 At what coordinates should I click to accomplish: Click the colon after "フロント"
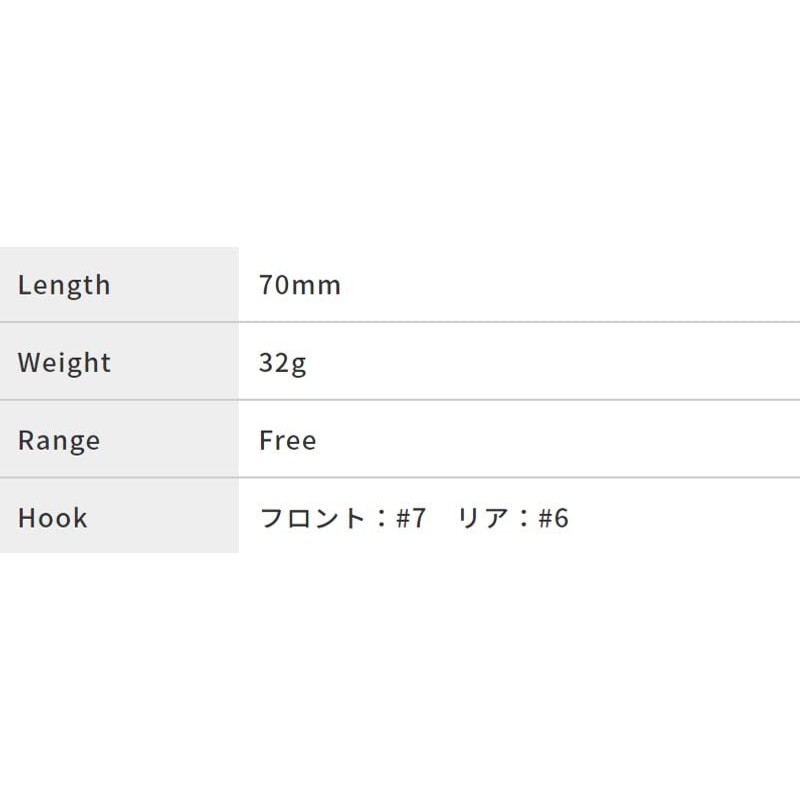point(379,518)
